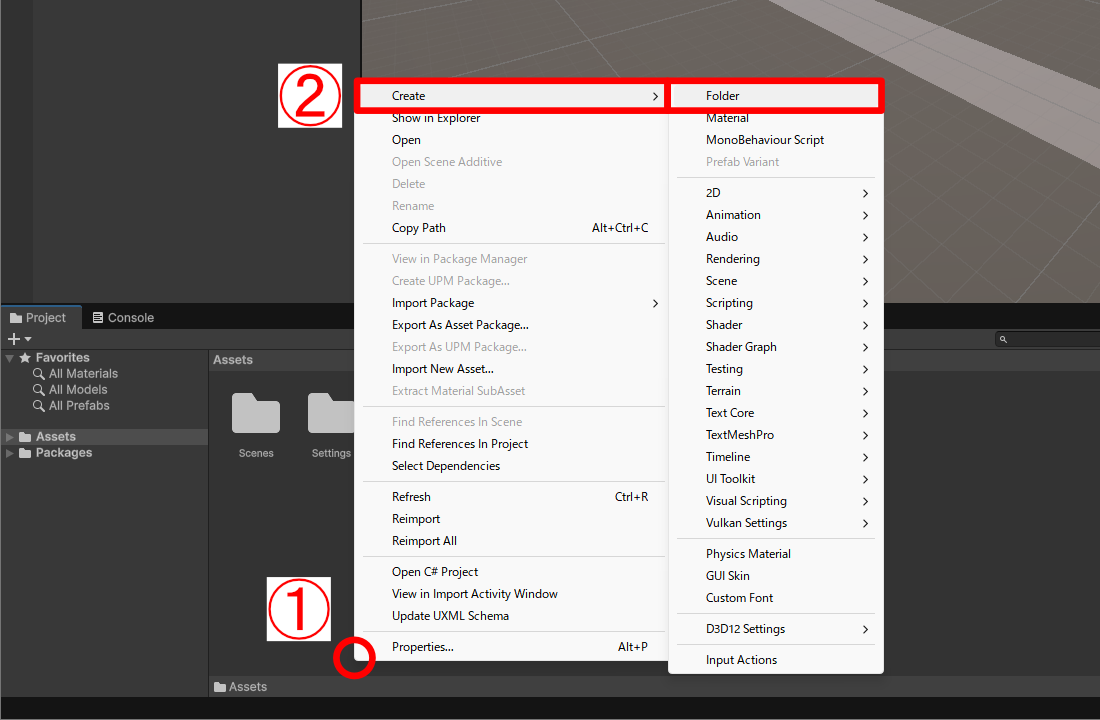
Task: Switch to the Project tab
Action: (x=38, y=318)
